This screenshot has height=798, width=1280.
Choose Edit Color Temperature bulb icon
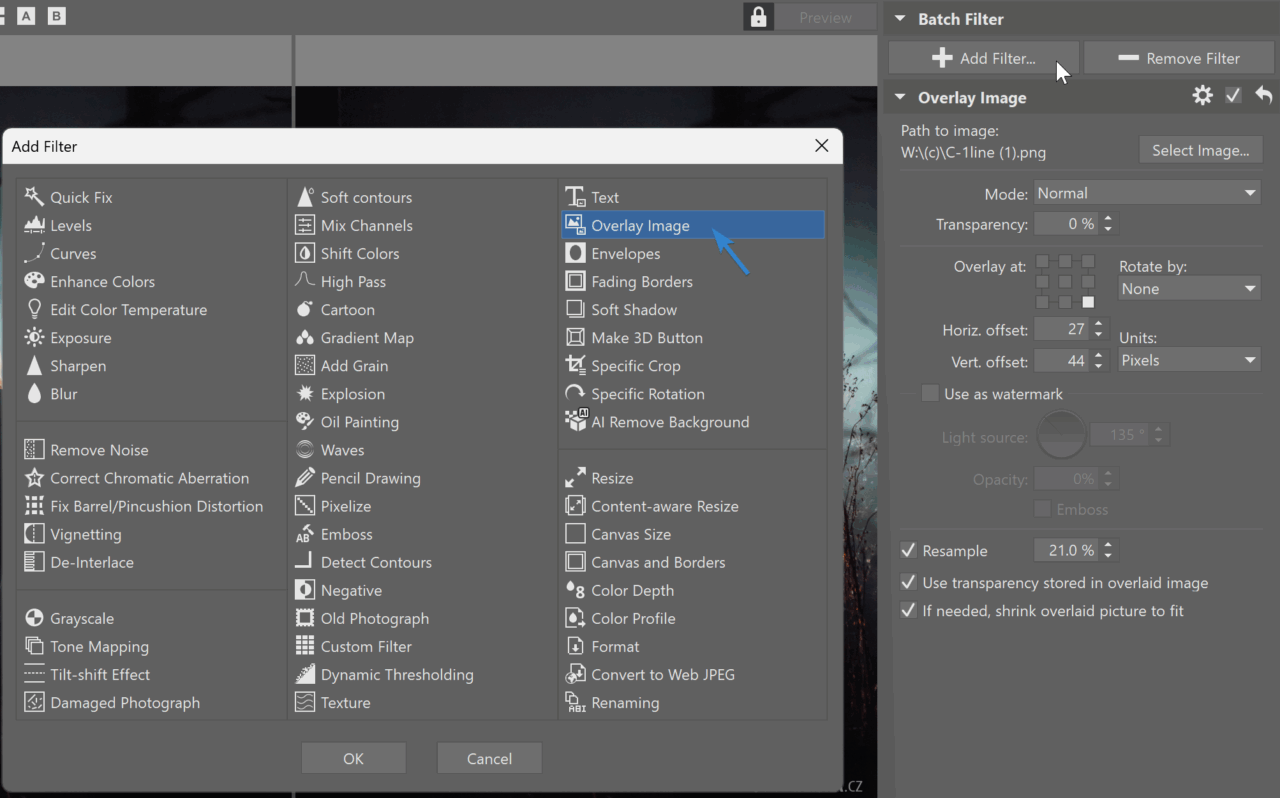(34, 309)
